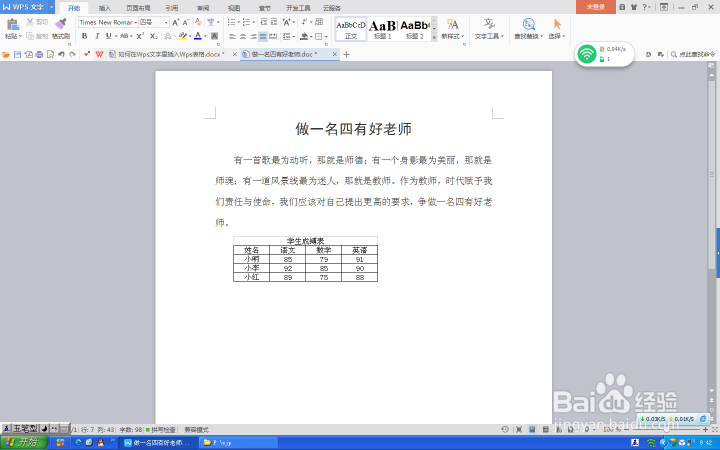
Task: Click the Copy button in ribbon
Action: pos(37,36)
